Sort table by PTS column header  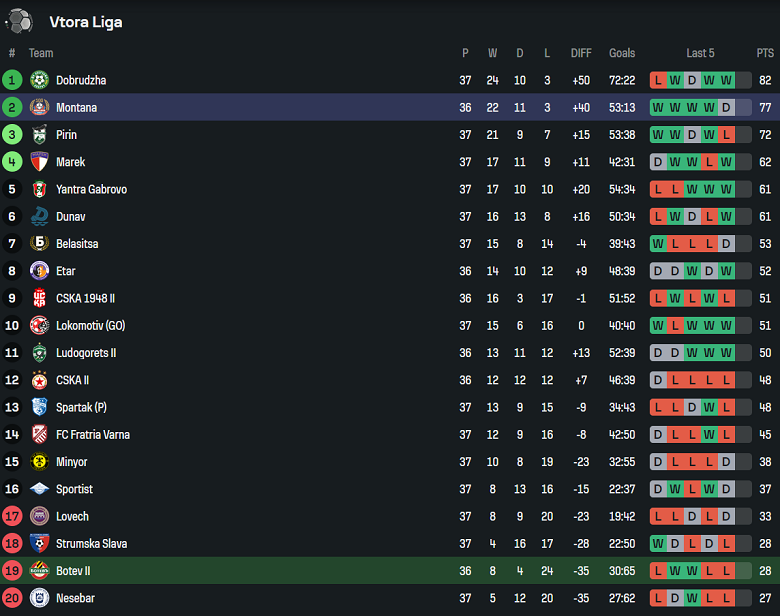(x=765, y=53)
